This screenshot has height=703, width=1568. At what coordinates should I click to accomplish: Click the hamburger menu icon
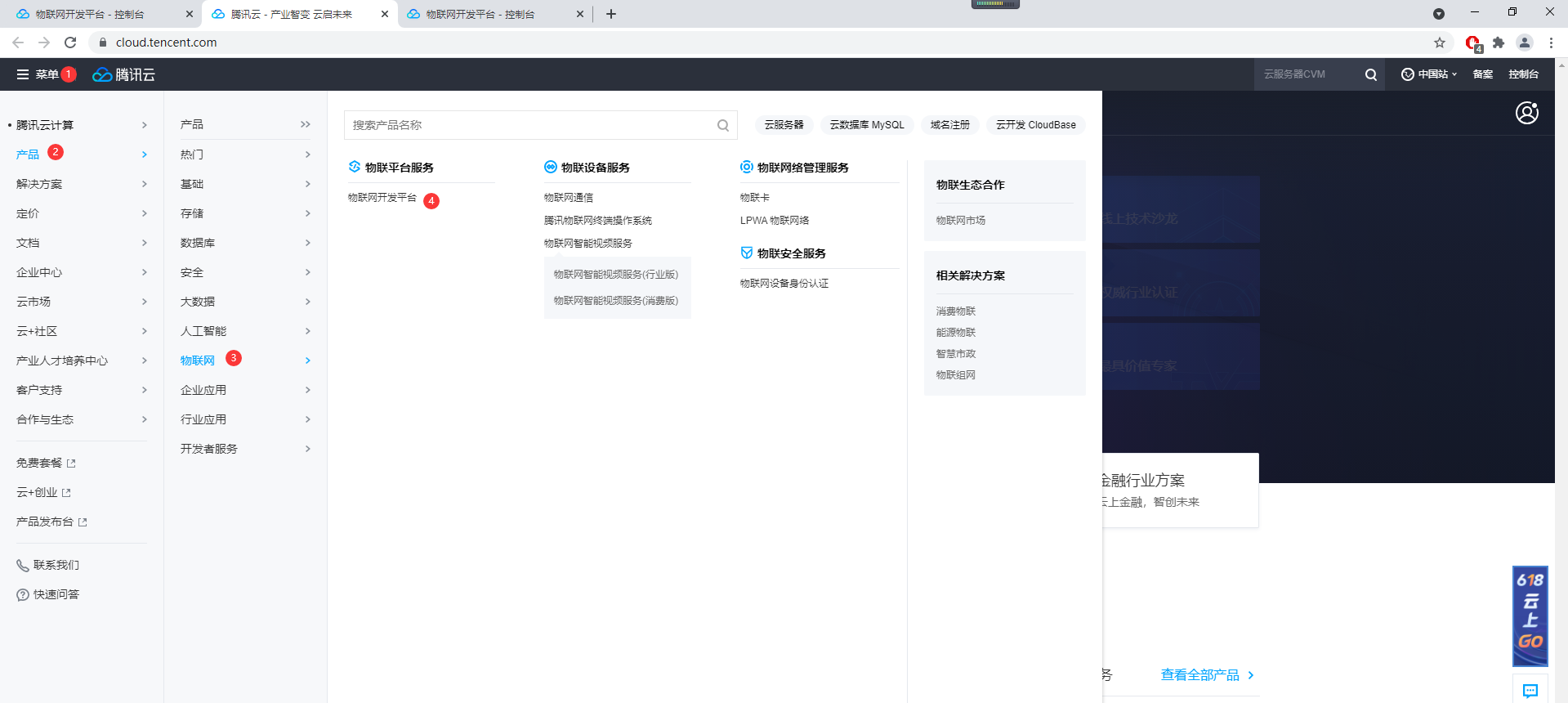23,74
